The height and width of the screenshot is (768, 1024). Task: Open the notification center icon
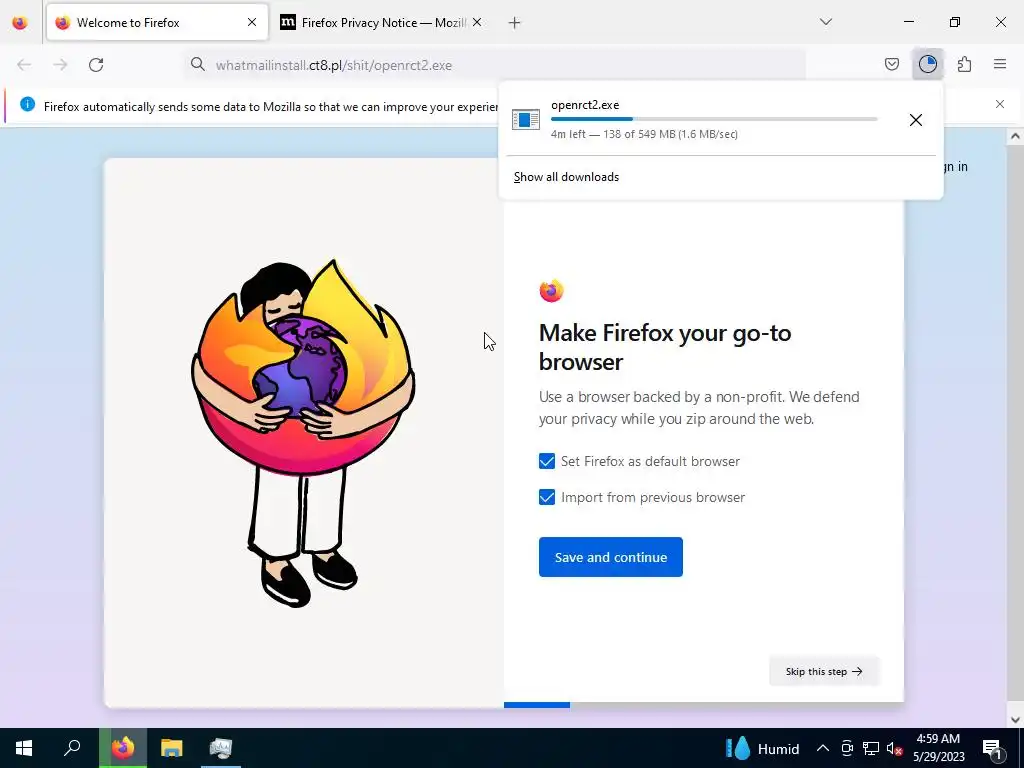tap(992, 748)
